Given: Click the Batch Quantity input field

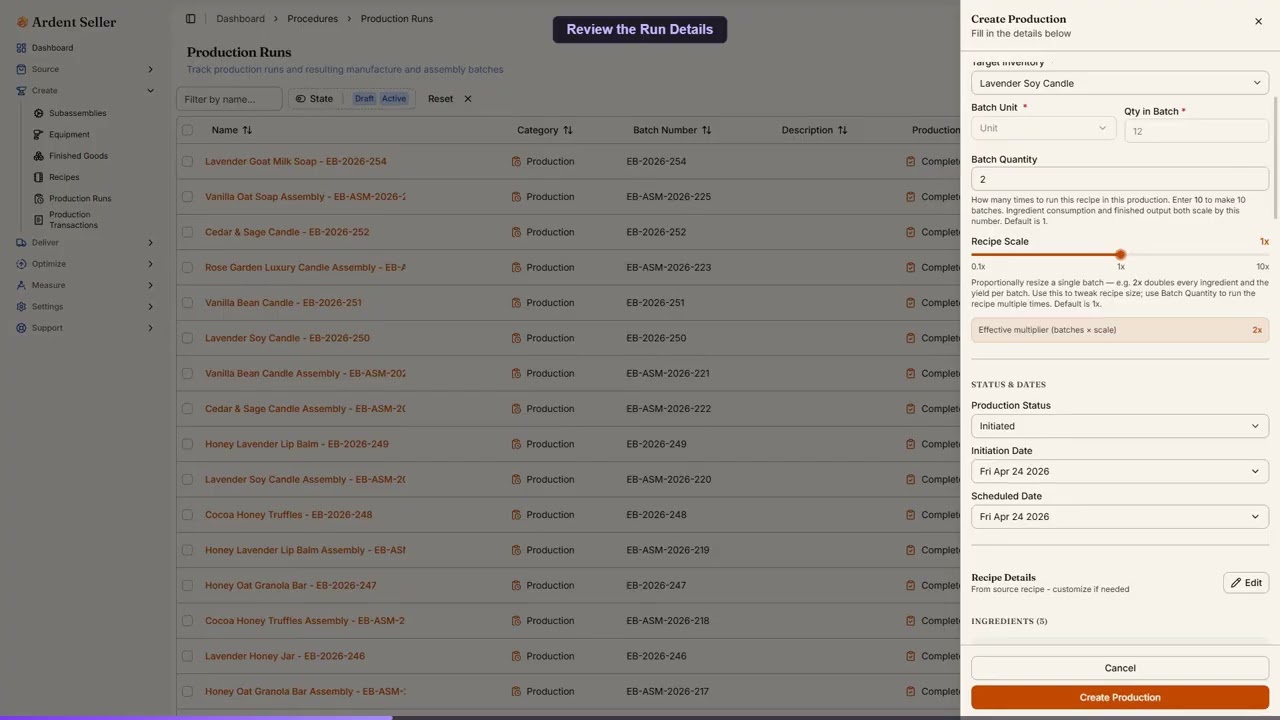Looking at the screenshot, I should pyautogui.click(x=1120, y=179).
